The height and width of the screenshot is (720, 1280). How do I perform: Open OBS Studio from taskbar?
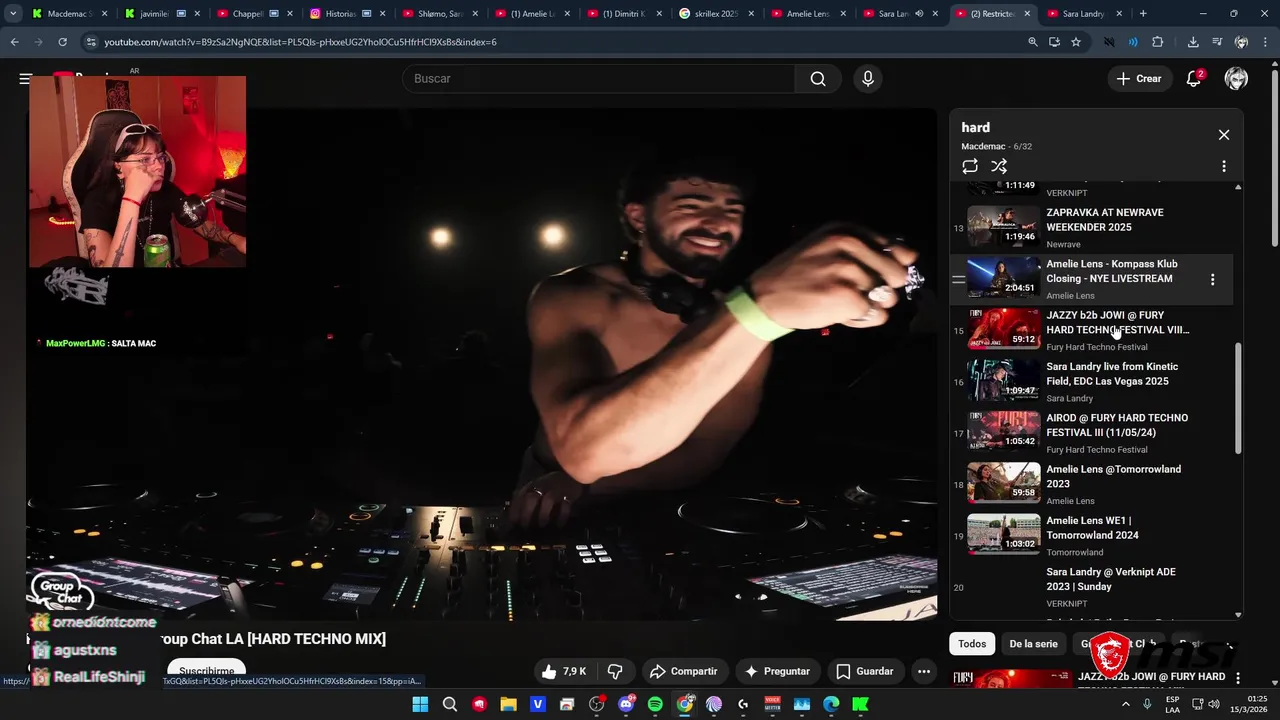point(597,704)
